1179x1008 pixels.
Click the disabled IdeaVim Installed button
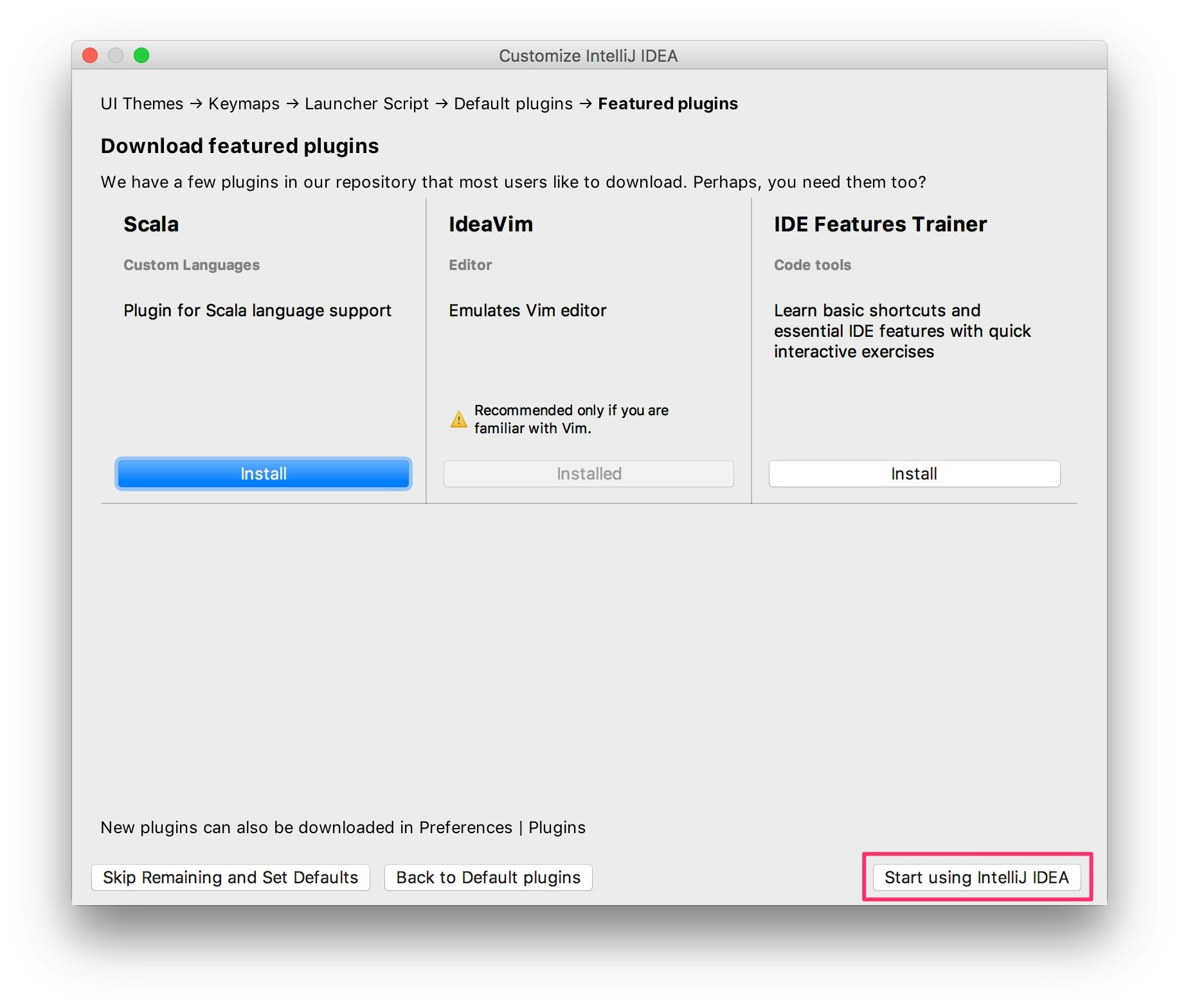pyautogui.click(x=588, y=474)
